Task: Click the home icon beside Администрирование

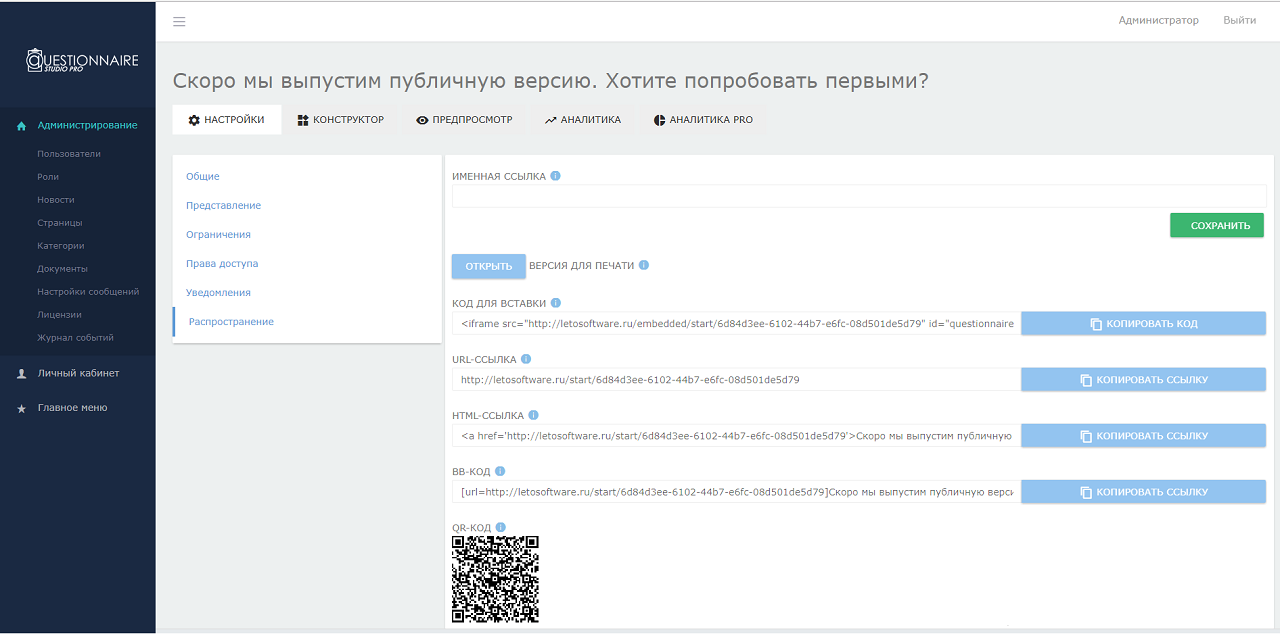Action: click(20, 125)
